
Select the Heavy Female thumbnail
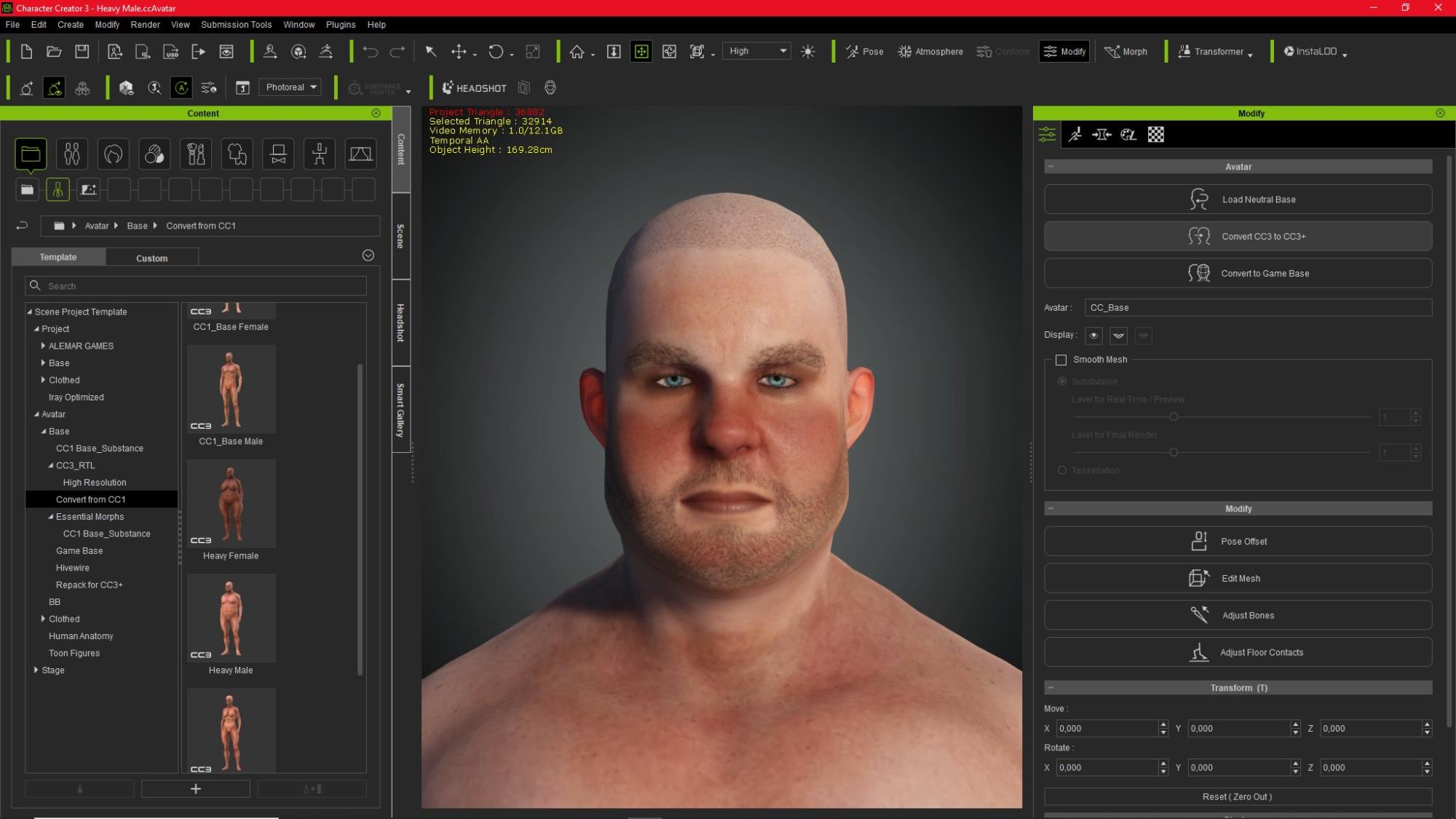(231, 504)
